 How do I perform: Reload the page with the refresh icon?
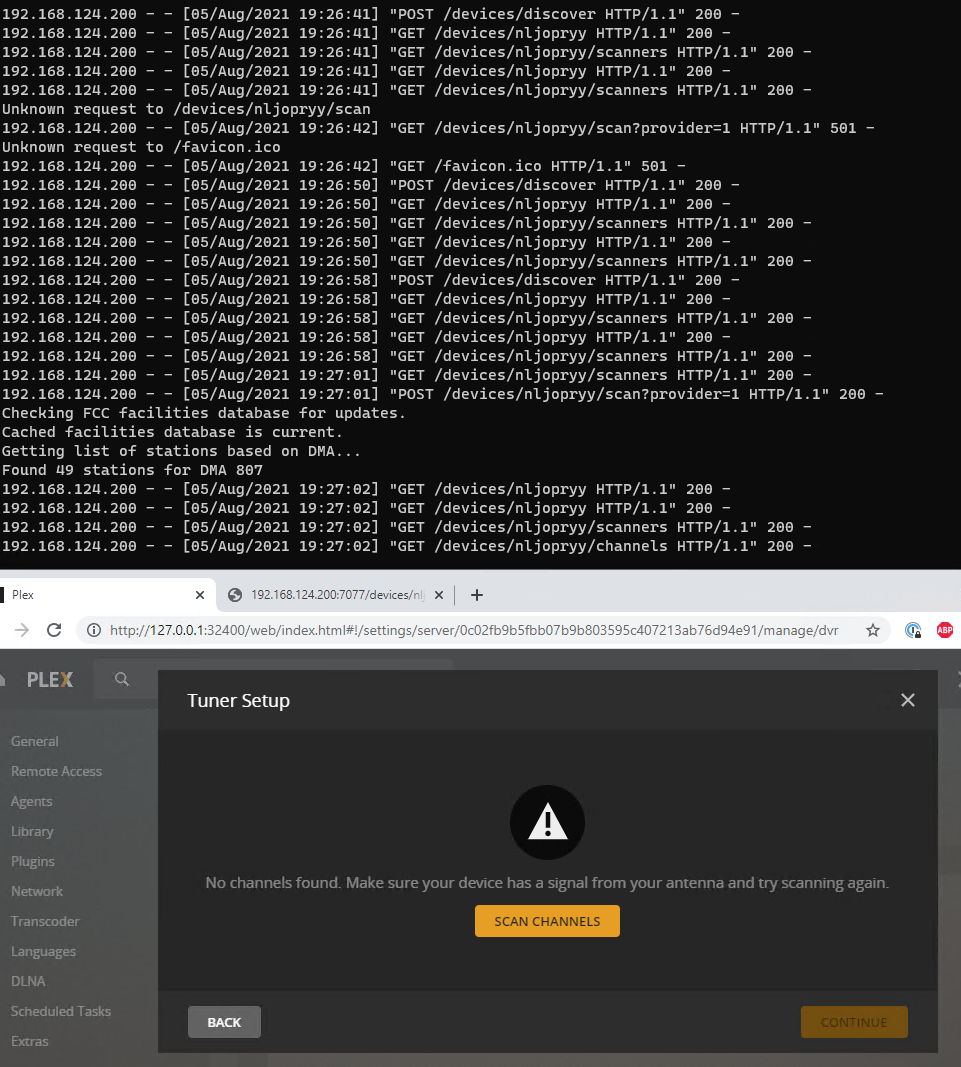pos(53,631)
